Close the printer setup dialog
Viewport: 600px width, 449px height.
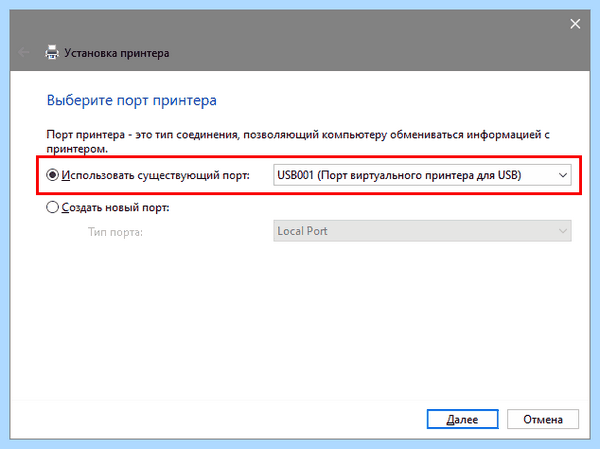click(x=575, y=24)
